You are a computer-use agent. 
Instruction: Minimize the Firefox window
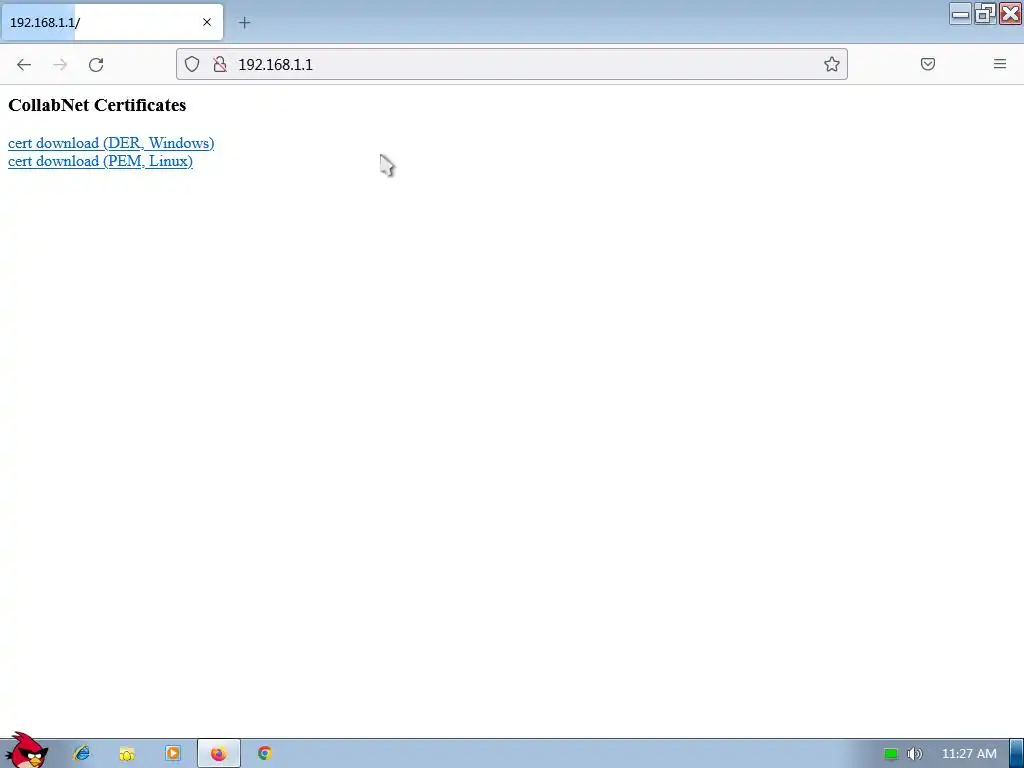960,14
